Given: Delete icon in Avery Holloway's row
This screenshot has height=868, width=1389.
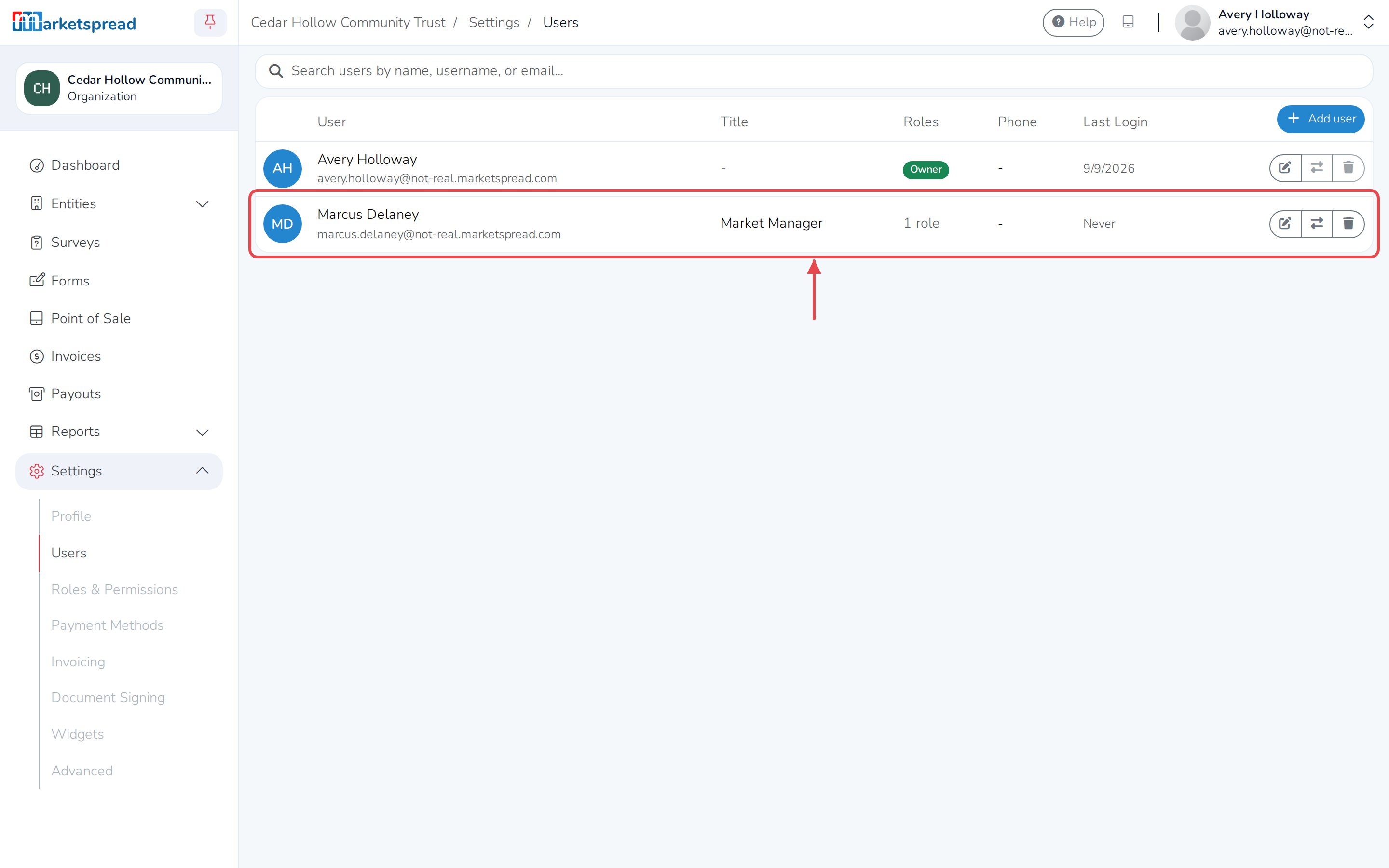Looking at the screenshot, I should tap(1348, 168).
